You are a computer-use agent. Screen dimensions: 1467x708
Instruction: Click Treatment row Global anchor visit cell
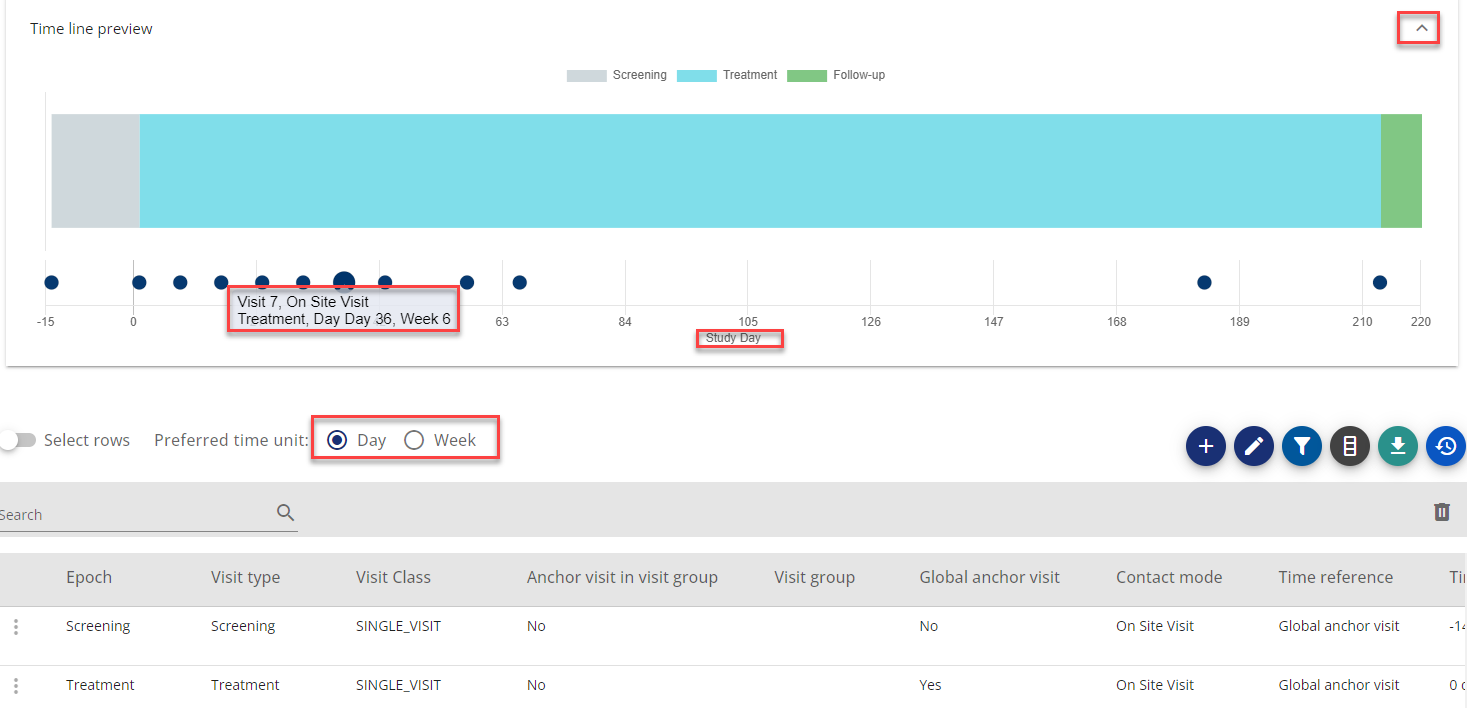coord(1338,686)
